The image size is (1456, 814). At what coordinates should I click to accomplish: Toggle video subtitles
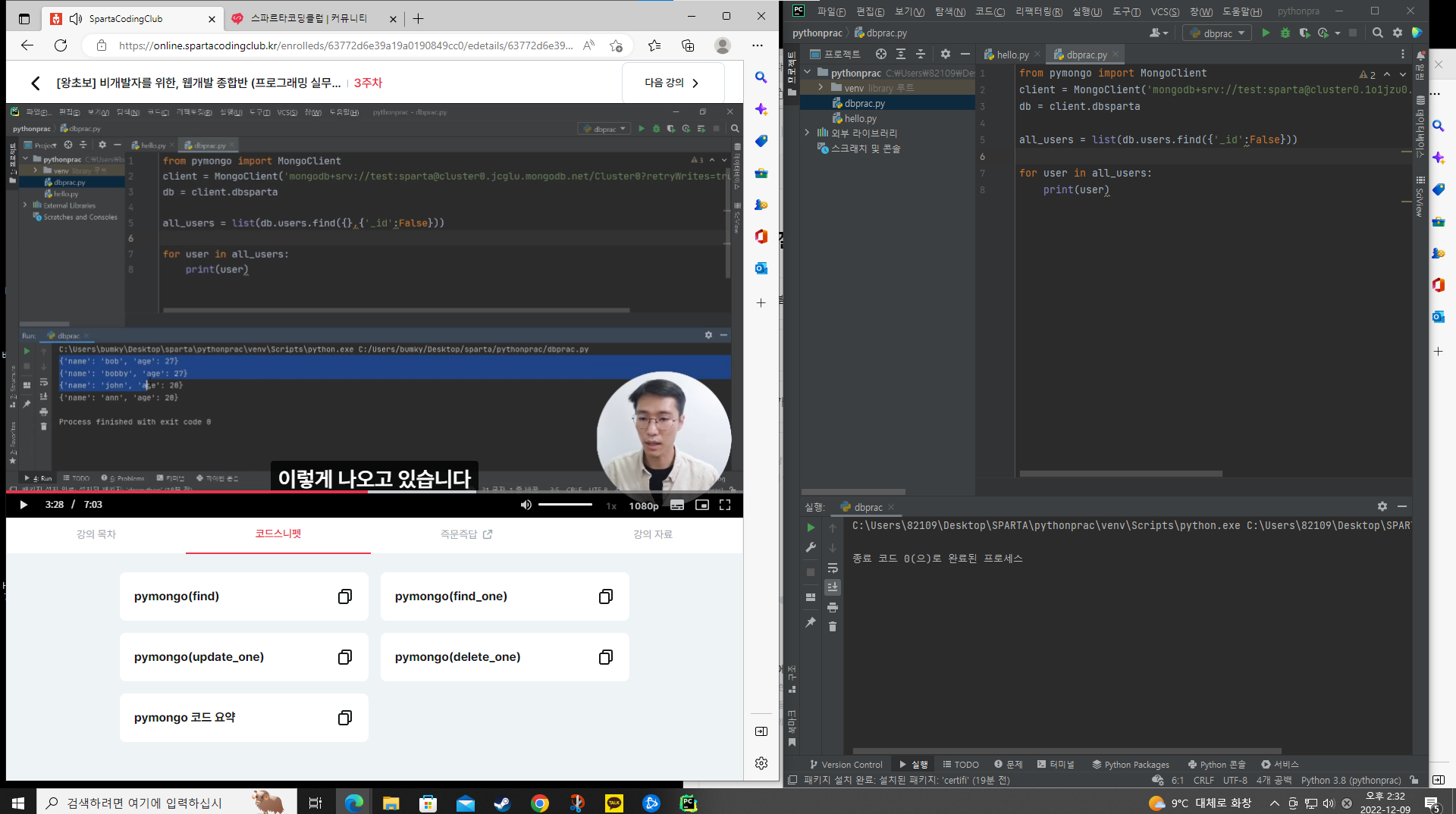coord(677,505)
